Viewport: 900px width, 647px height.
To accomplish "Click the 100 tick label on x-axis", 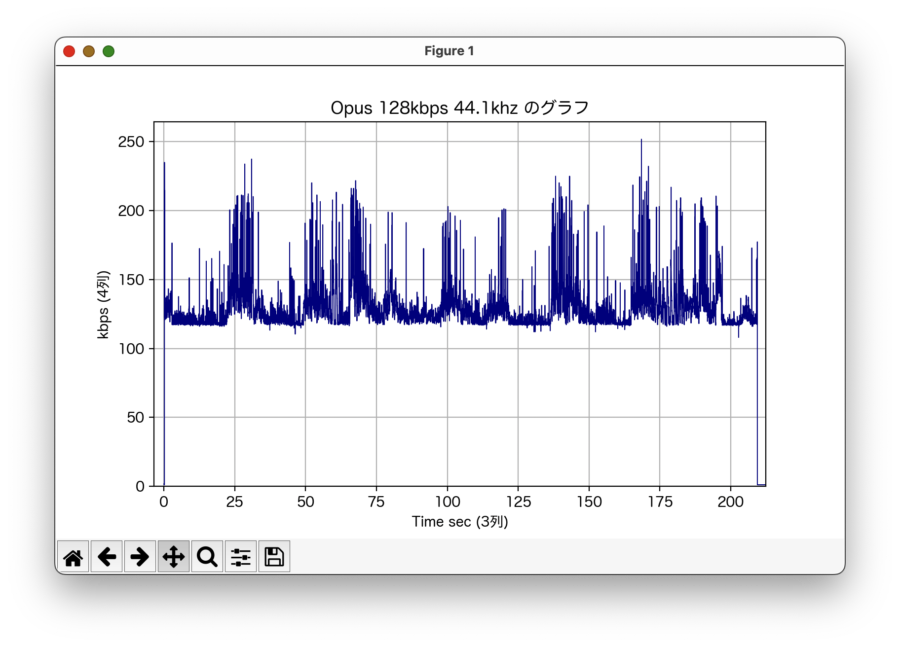I will [447, 501].
